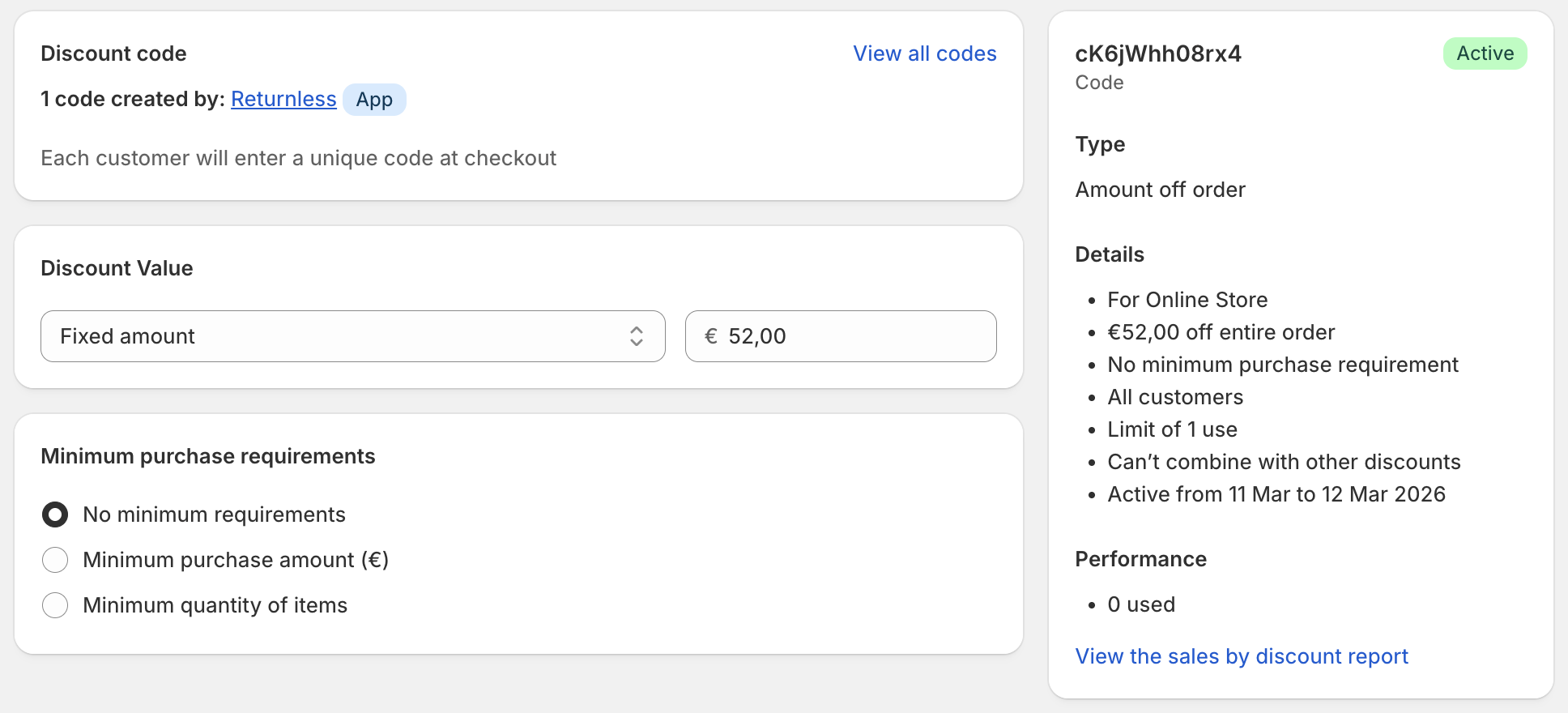Select the No minimum requirements radio button

click(55, 514)
